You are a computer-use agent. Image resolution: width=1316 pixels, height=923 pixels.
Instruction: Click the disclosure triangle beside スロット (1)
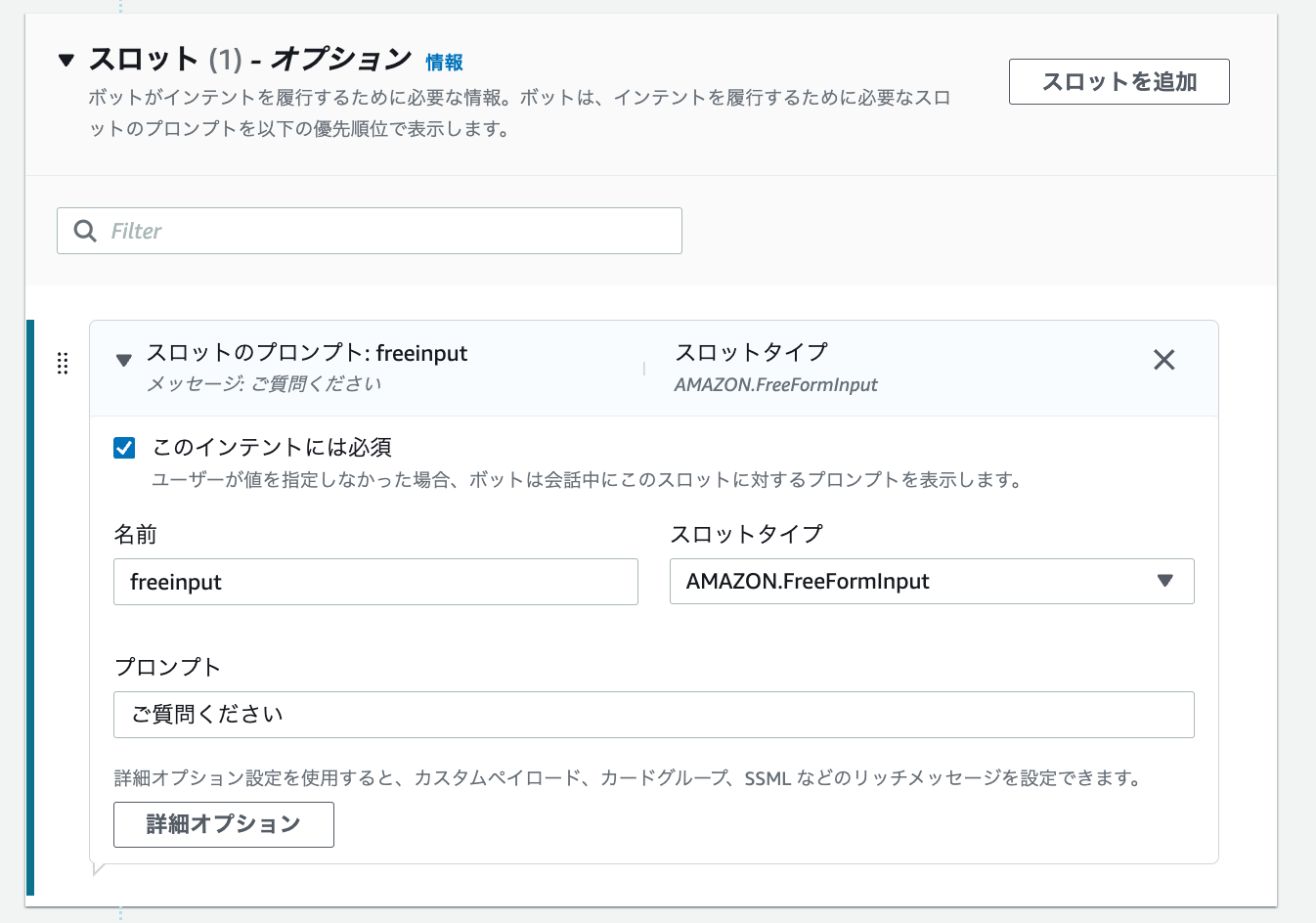click(66, 60)
